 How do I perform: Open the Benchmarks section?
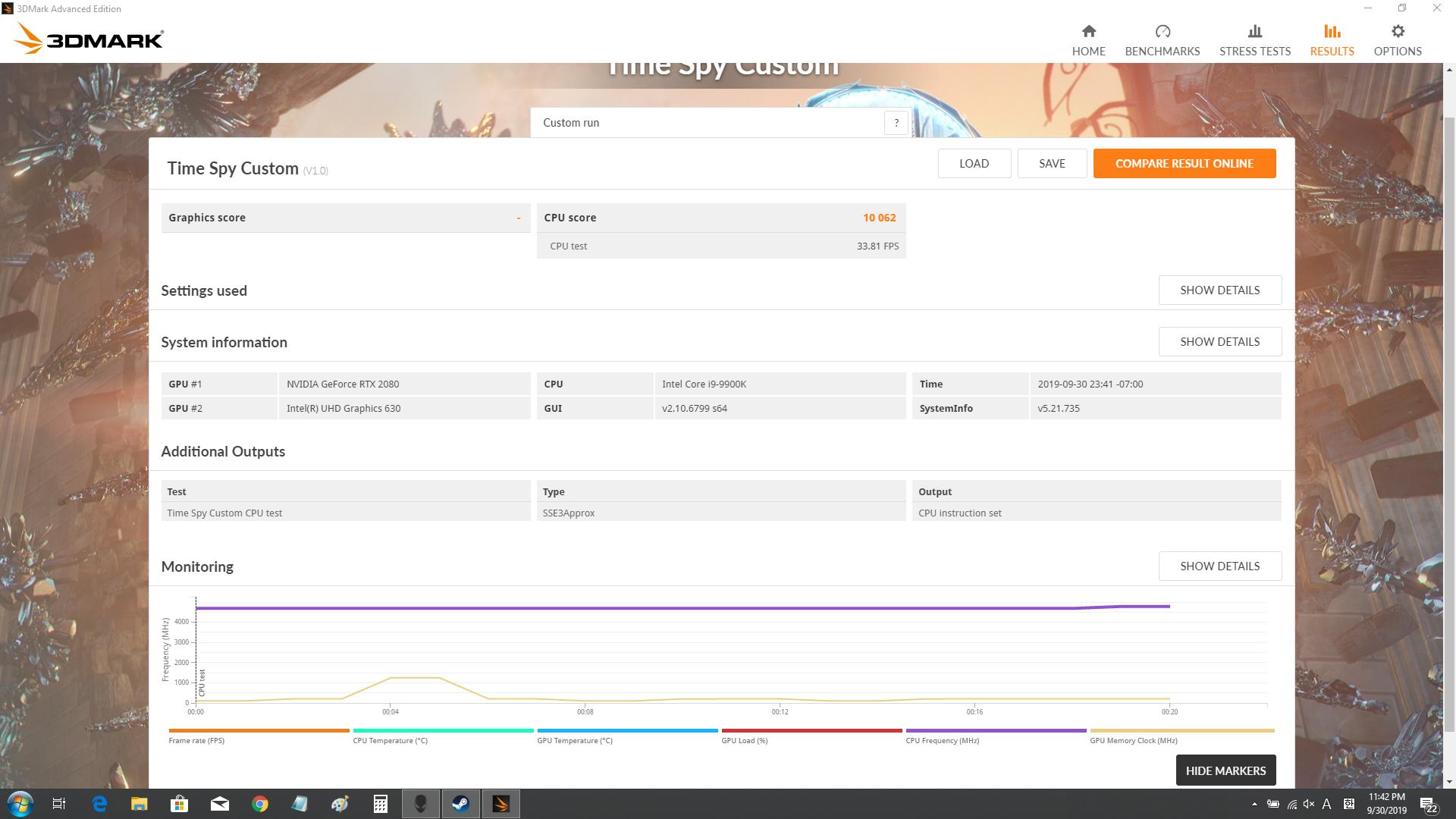pos(1162,40)
